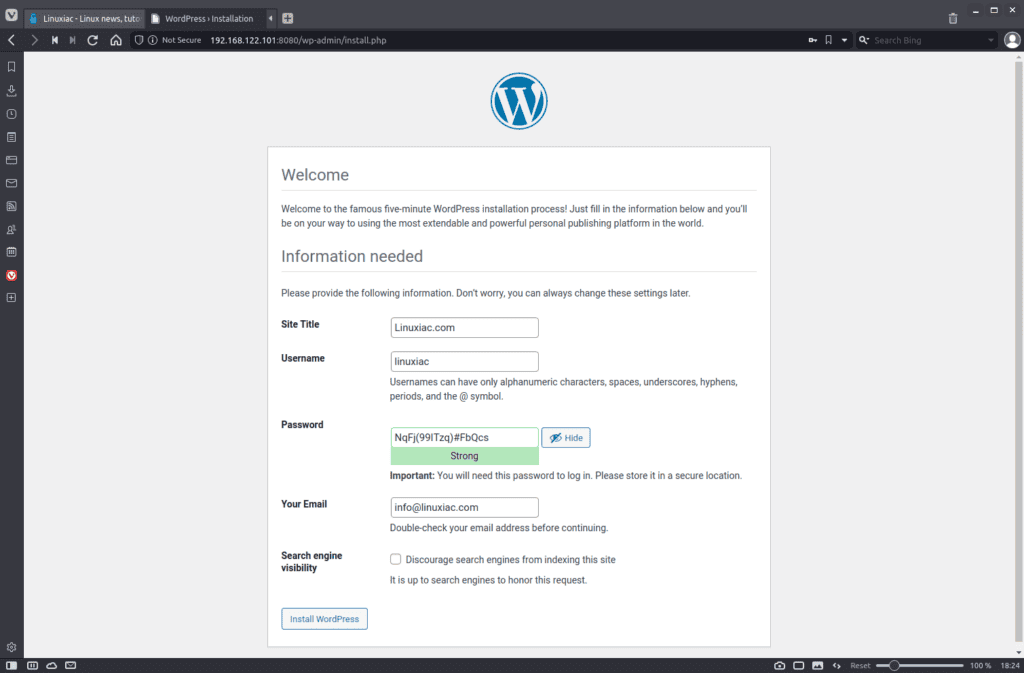The width and height of the screenshot is (1024, 673).
Task: Click the Your Email input field
Action: click(464, 507)
